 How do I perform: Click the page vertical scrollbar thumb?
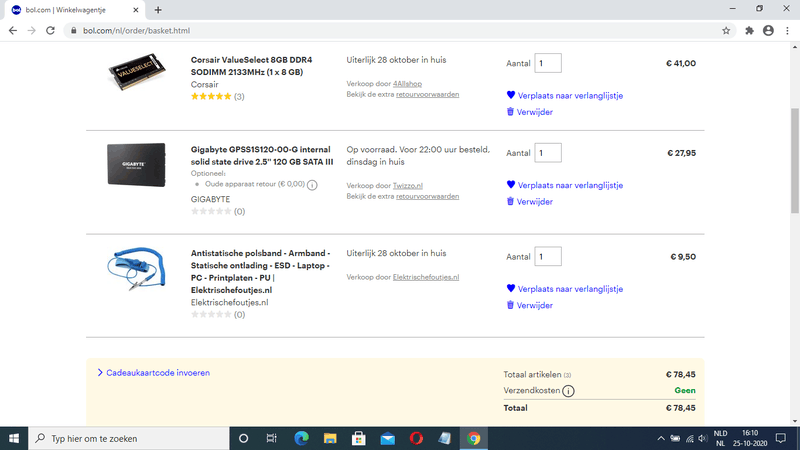pos(794,161)
